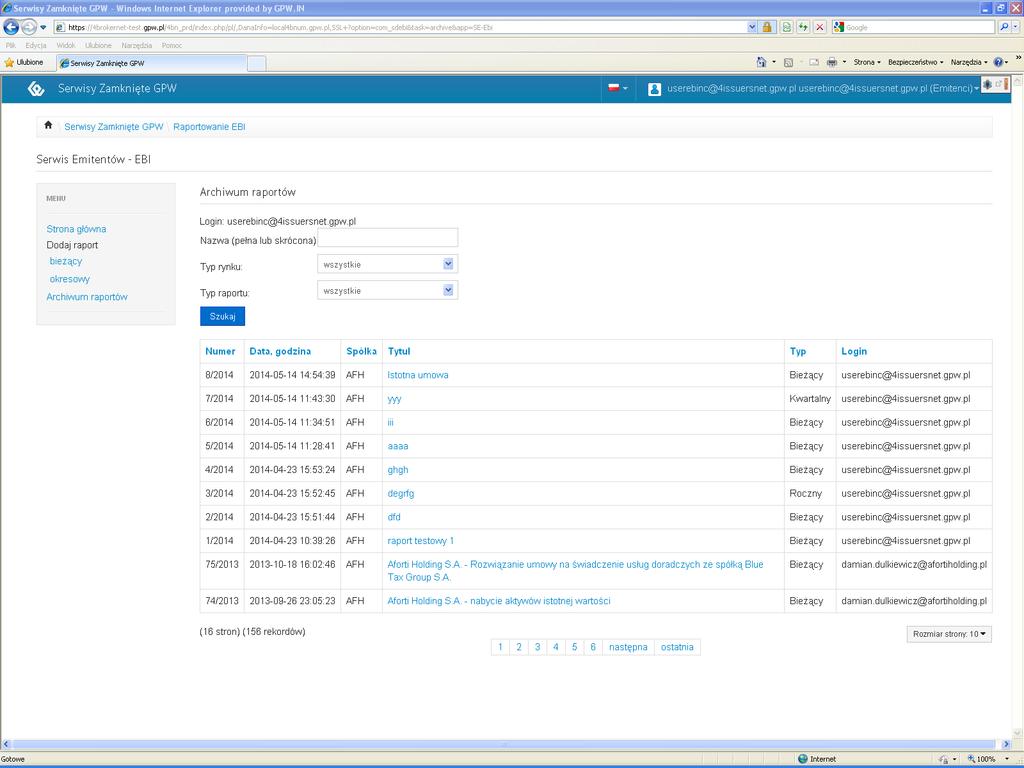Click the home icon in breadcrumb
This screenshot has width=1024, height=768.
coord(48,125)
